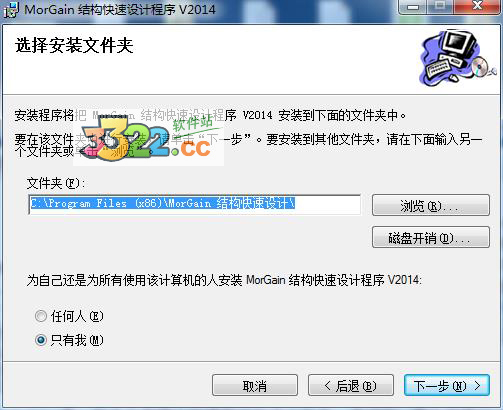Minimize the MorGain installer window
The height and width of the screenshot is (410, 503).
[x=413, y=6]
